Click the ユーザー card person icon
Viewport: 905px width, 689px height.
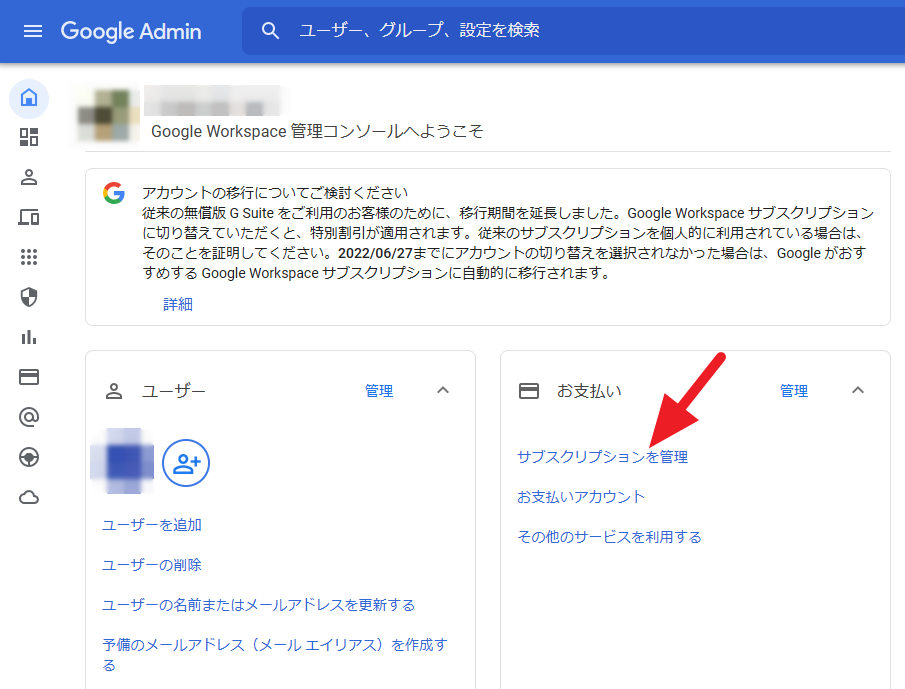tap(114, 391)
